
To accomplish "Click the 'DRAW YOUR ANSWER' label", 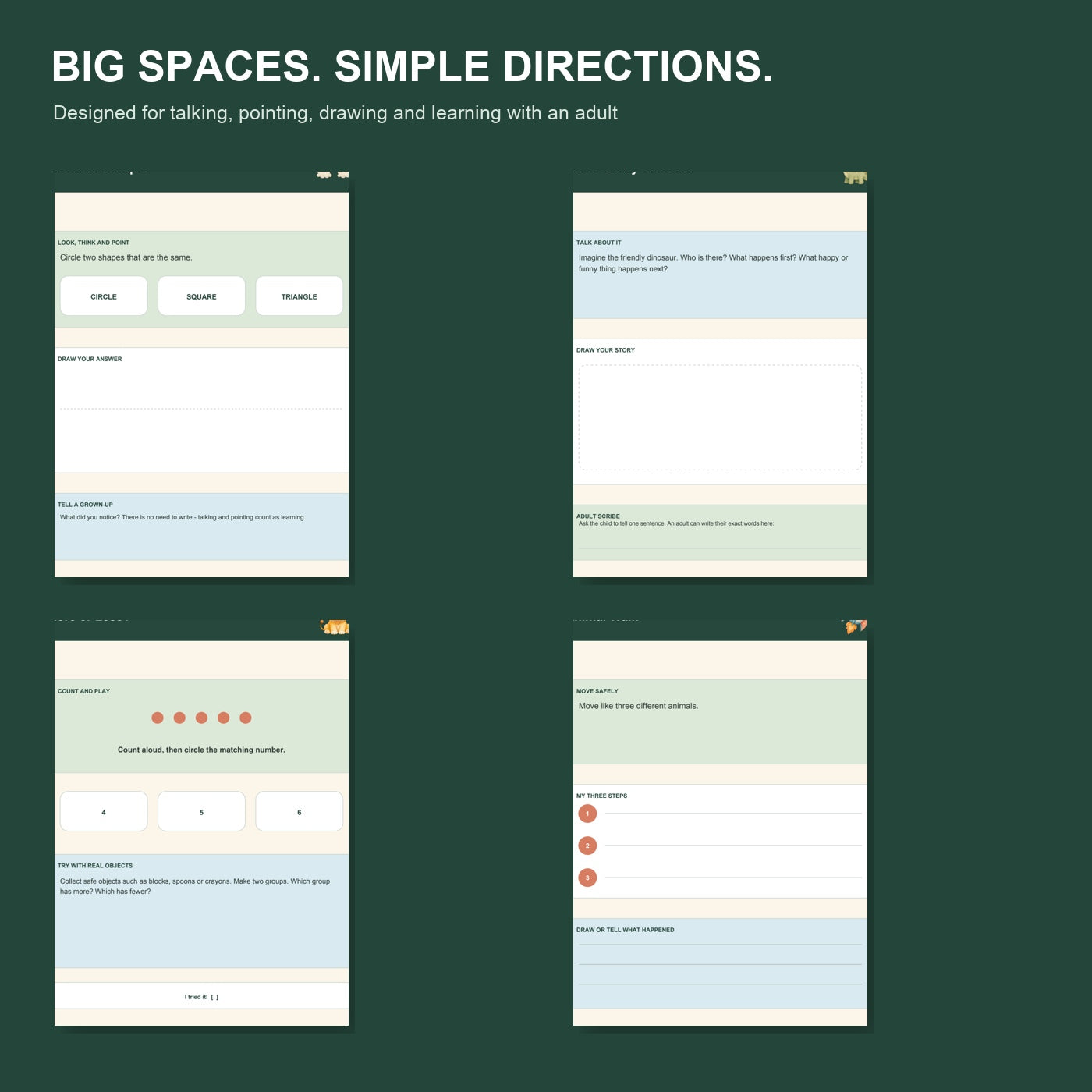I will coord(90,359).
